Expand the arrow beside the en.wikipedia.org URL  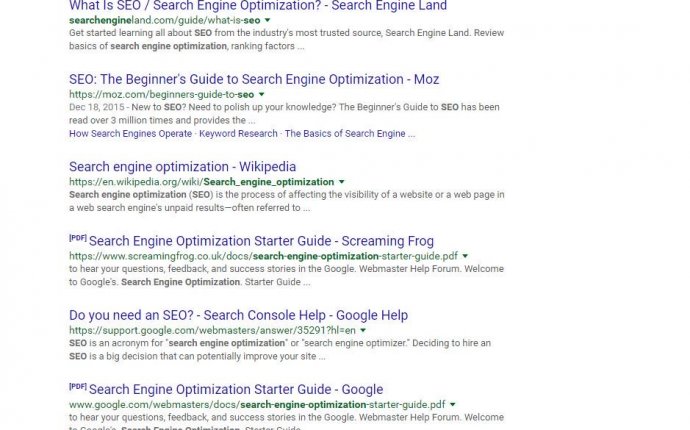342,182
